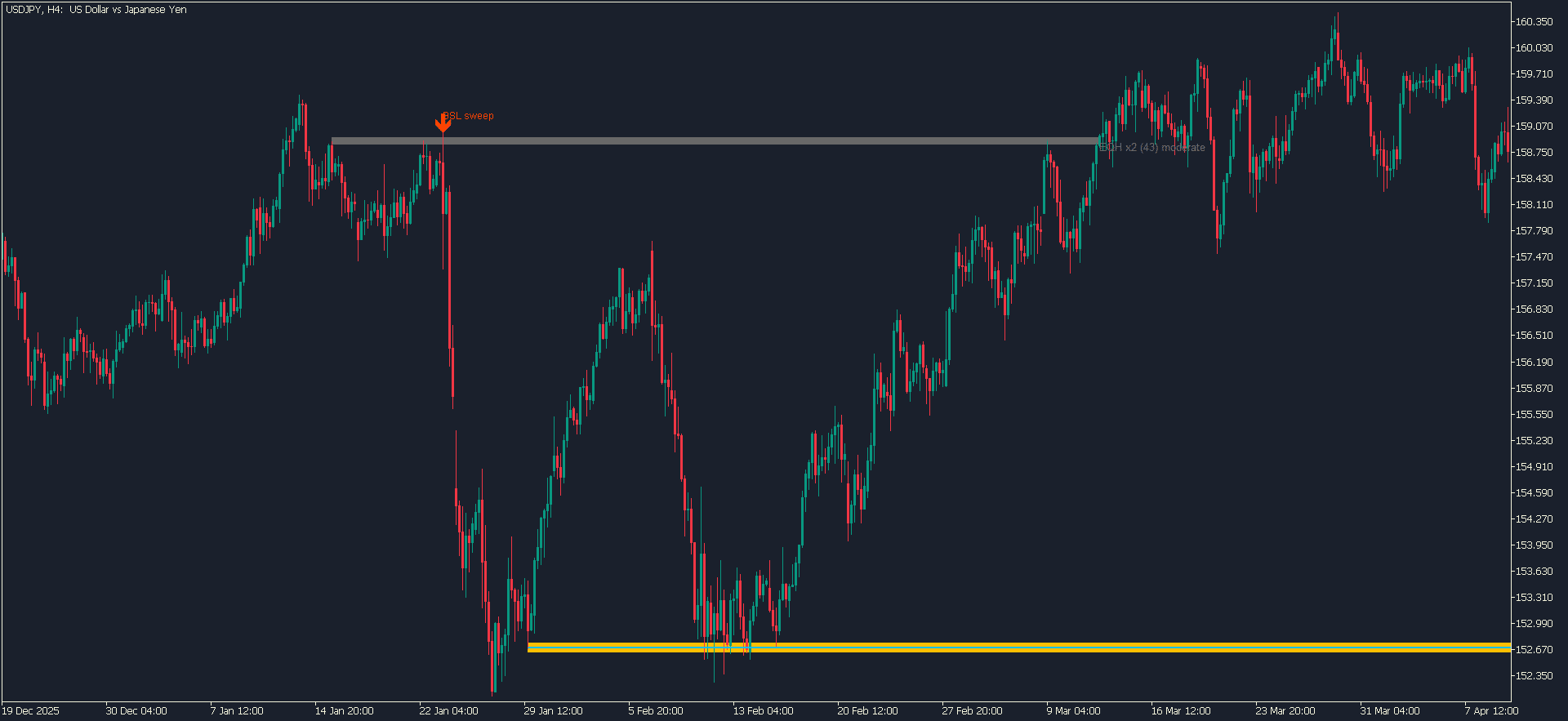Click the 159.710 price scale label
Screen dimensions: 1568x721
[1534, 74]
